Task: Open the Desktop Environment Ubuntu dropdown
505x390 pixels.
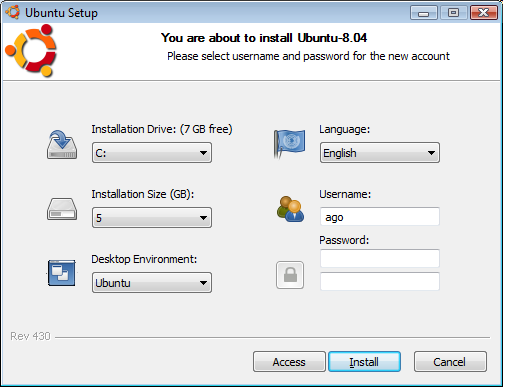Action: pos(152,283)
